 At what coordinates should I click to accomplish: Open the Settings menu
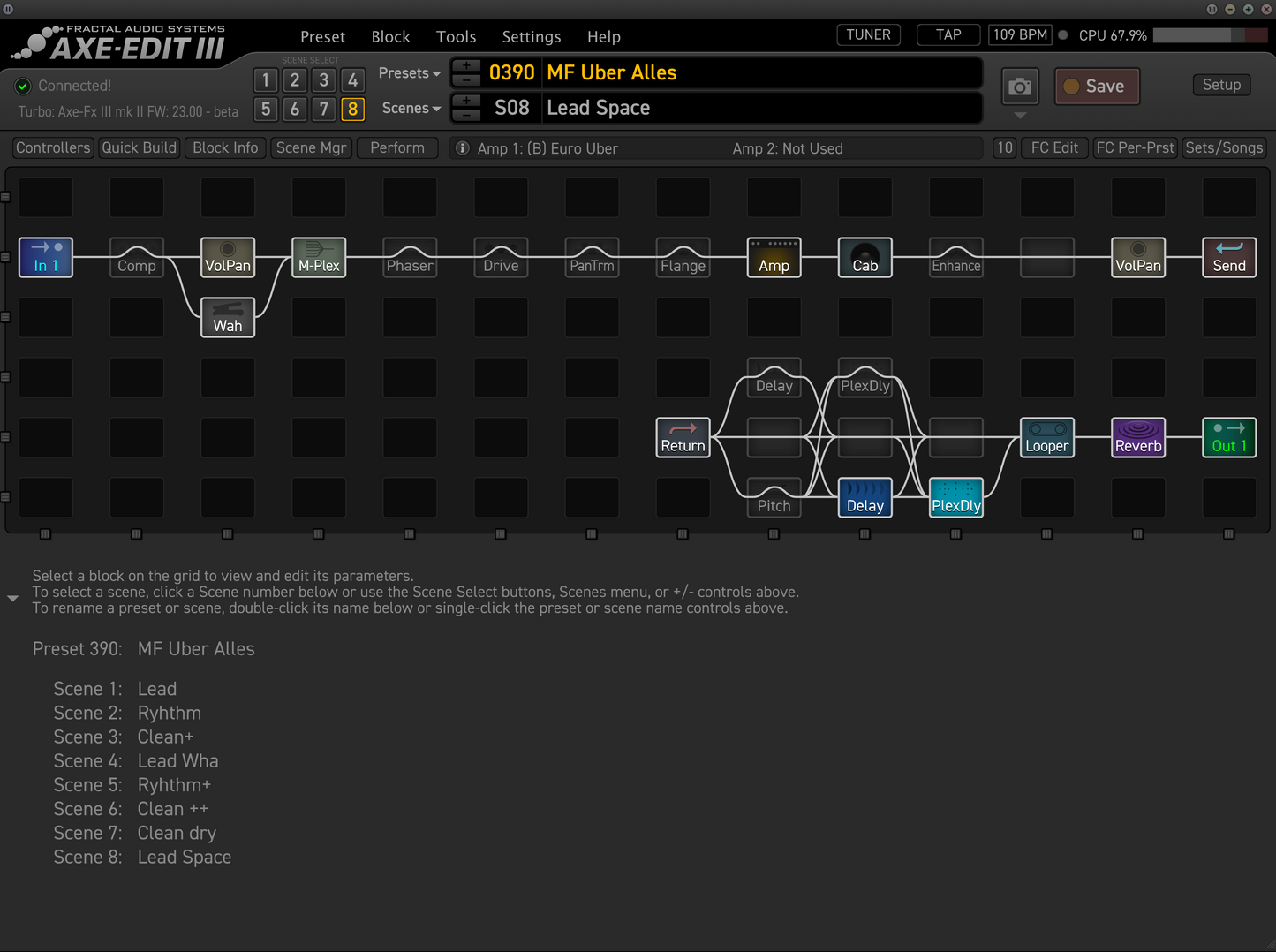531,36
